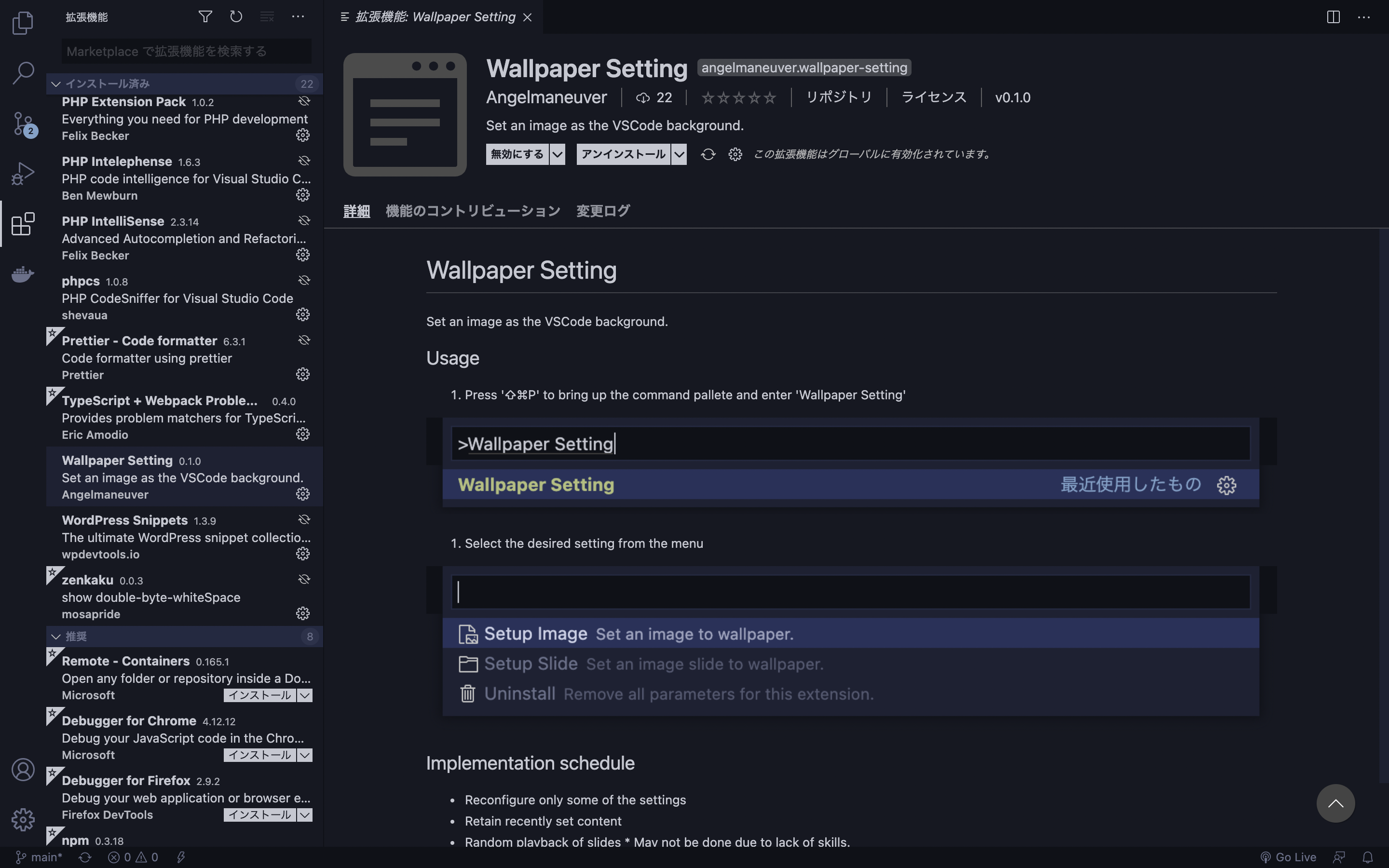The image size is (1389, 868).
Task: Open notifications bell in status bar
Action: tap(1368, 857)
